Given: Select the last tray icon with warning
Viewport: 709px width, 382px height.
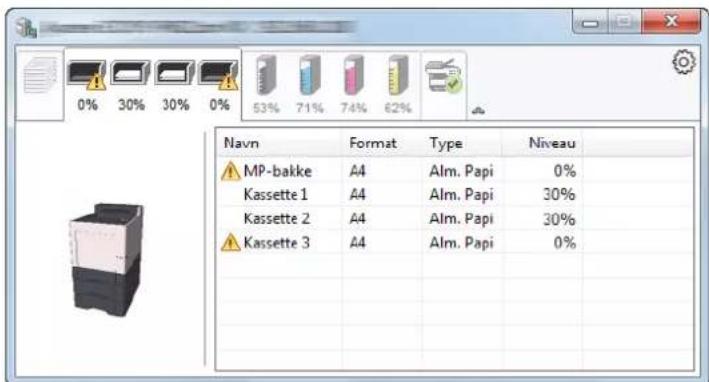Looking at the screenshot, I should coord(218,75).
